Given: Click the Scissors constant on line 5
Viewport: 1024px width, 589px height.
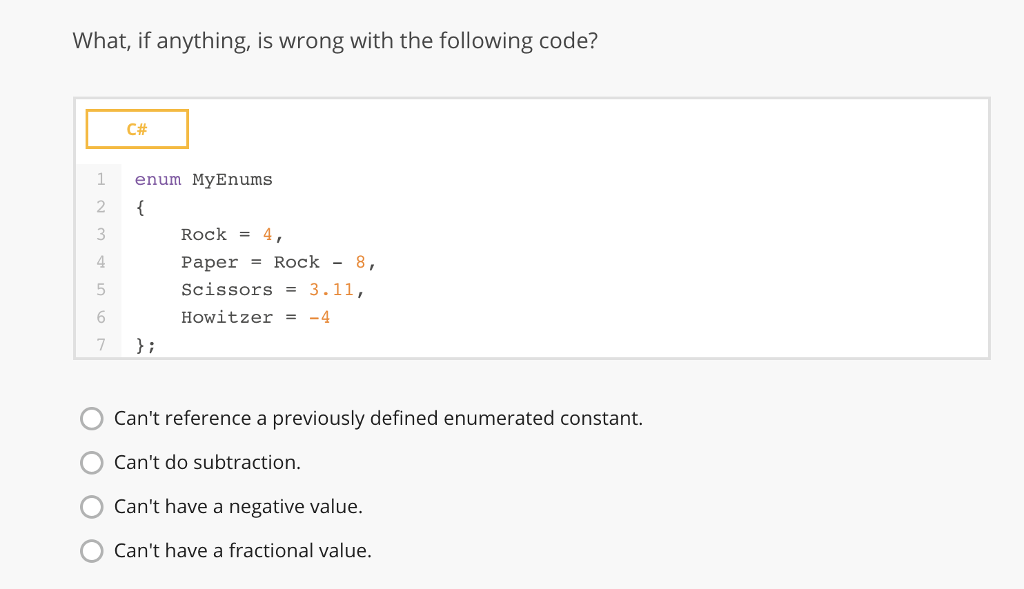Looking at the screenshot, I should pyautogui.click(x=227, y=290).
